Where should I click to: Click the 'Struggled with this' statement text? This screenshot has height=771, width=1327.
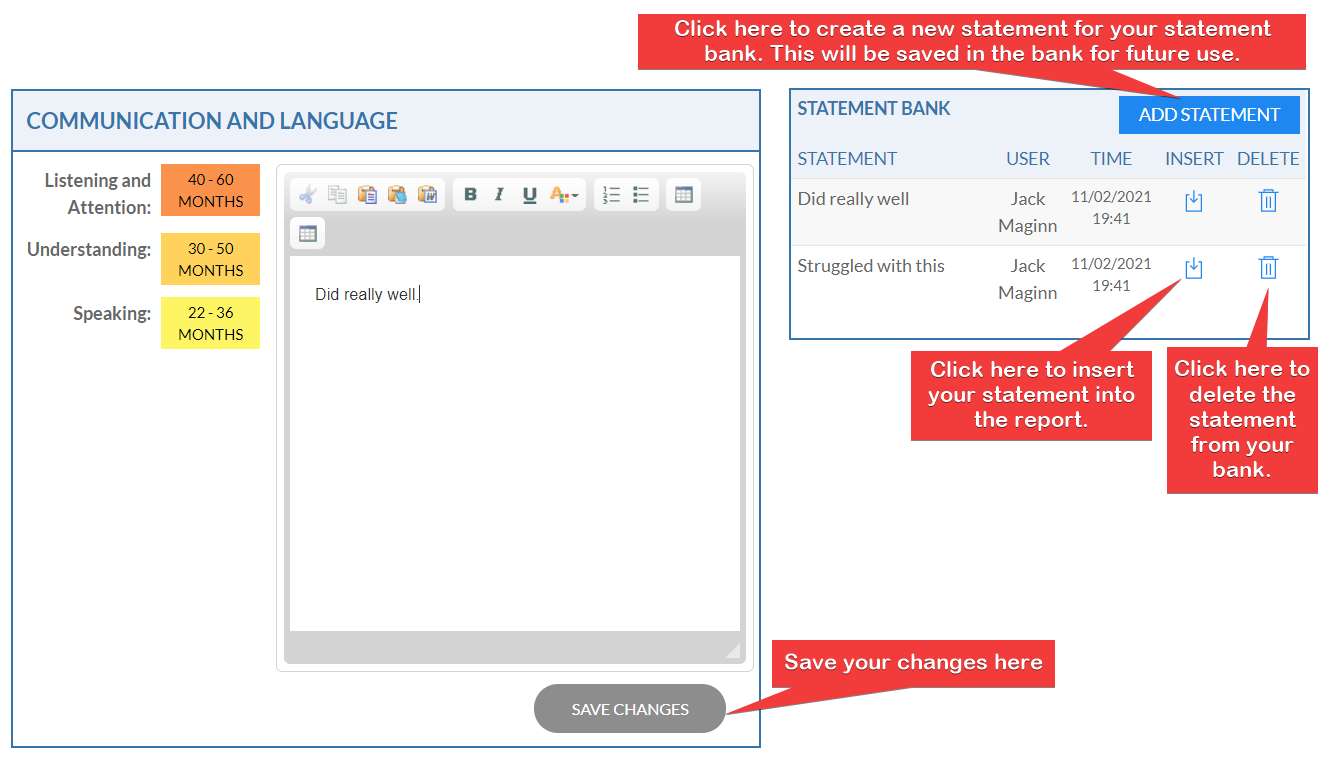click(x=871, y=266)
